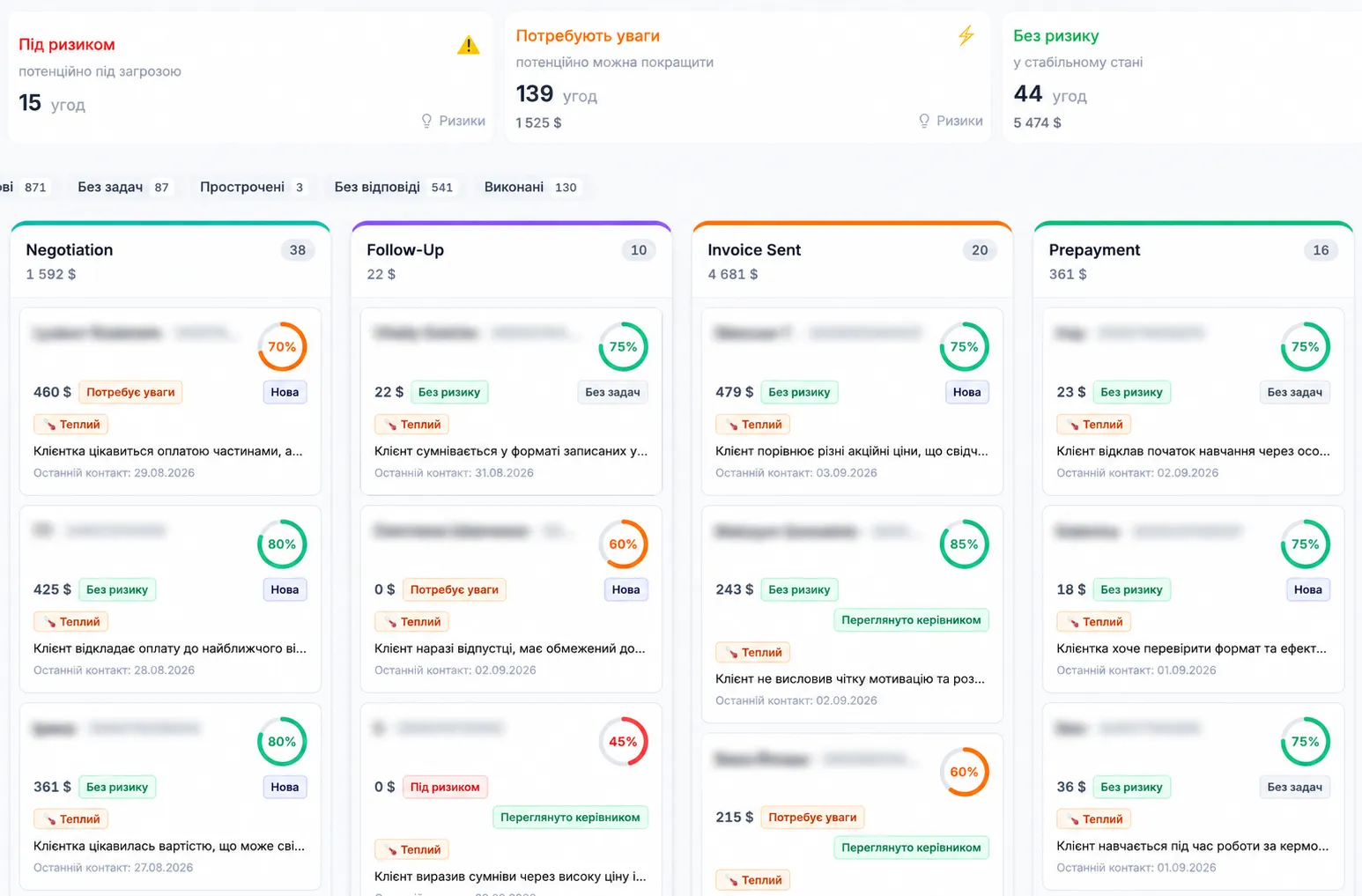Click the Без ризику summary heading above 44 угод
The width and height of the screenshot is (1362, 896).
[1055, 36]
